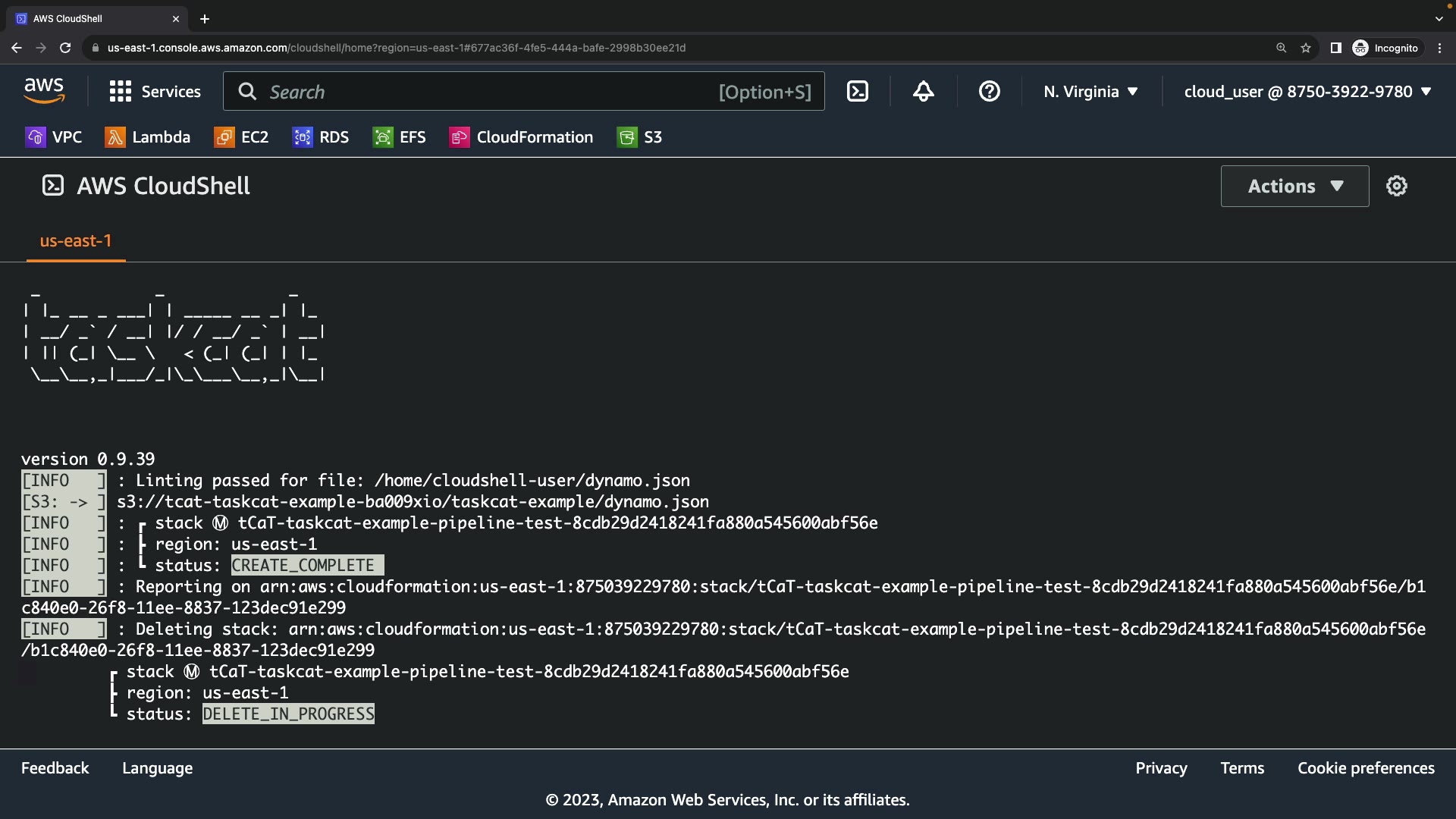The height and width of the screenshot is (819, 1456).
Task: Expand the Actions dropdown
Action: point(1294,186)
